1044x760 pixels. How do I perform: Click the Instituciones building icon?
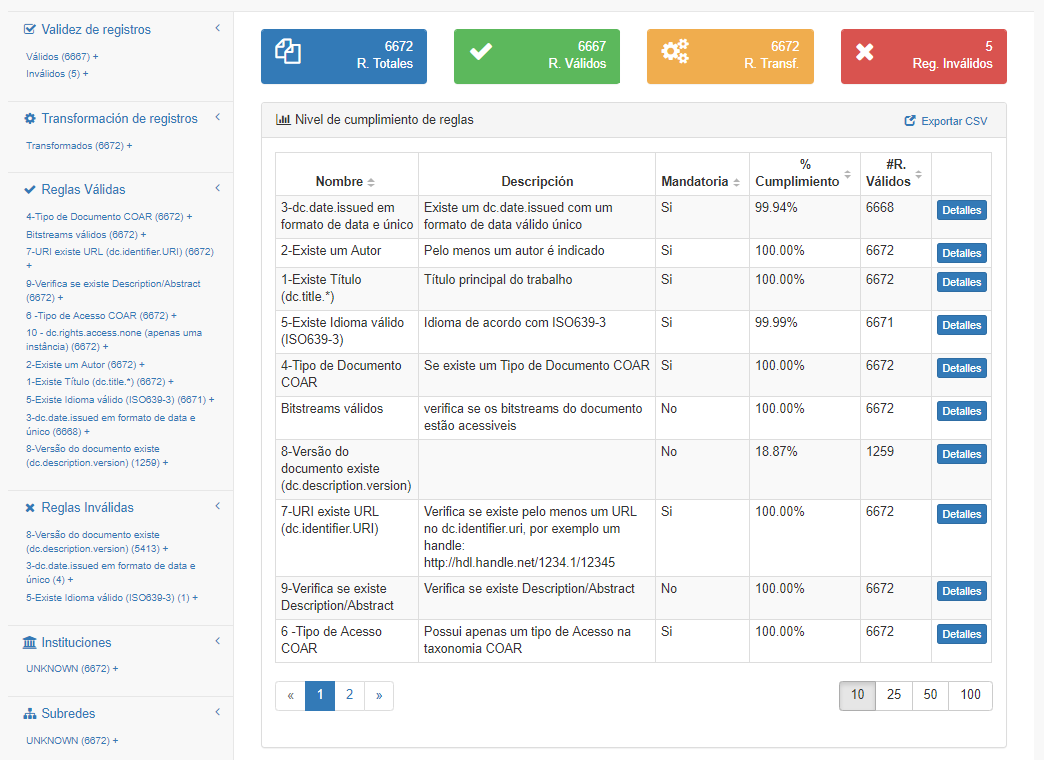tap(30, 643)
